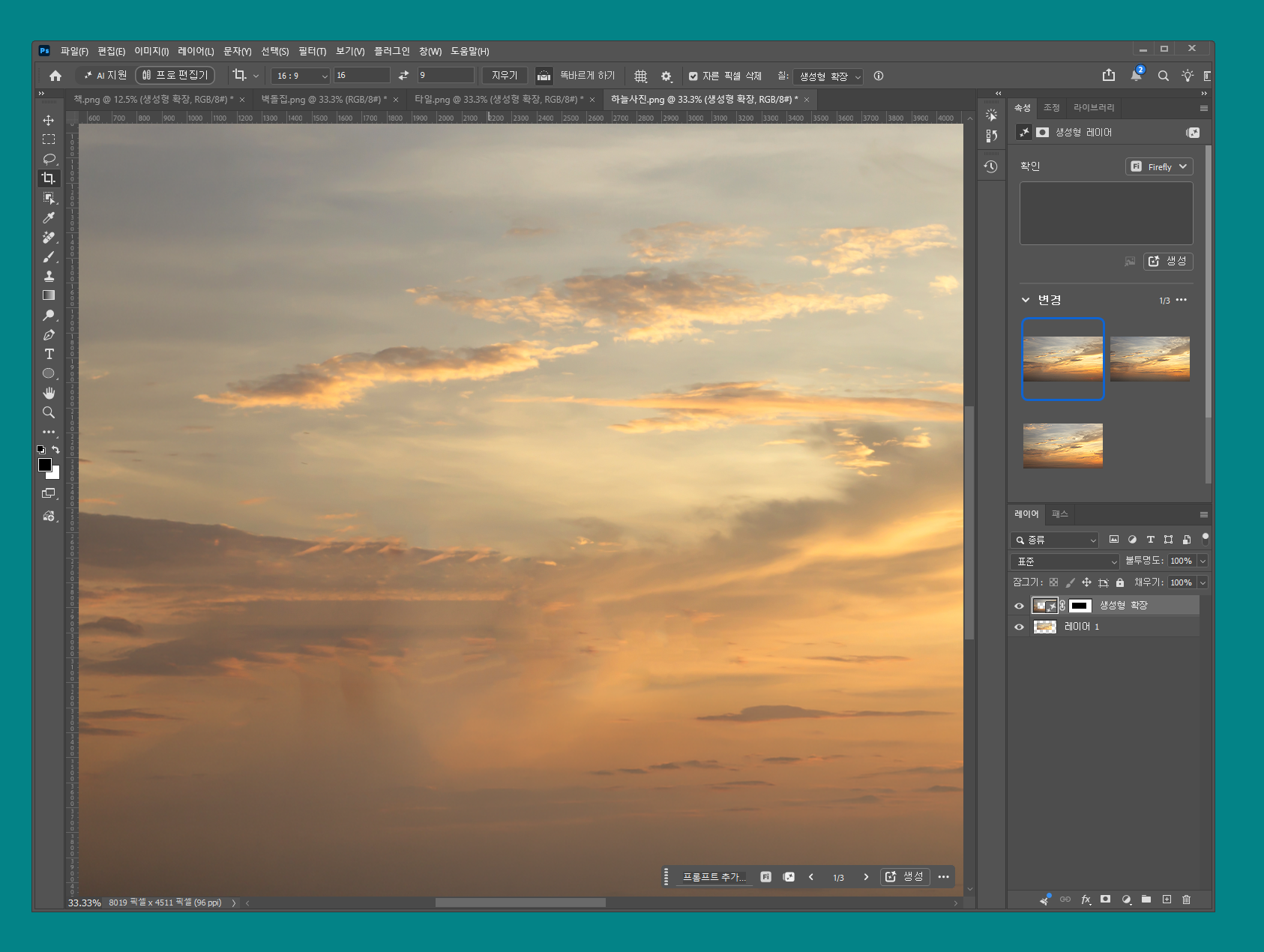The height and width of the screenshot is (952, 1264).
Task: Click 프롬프트 추가 in contextual task bar
Action: pos(714,876)
